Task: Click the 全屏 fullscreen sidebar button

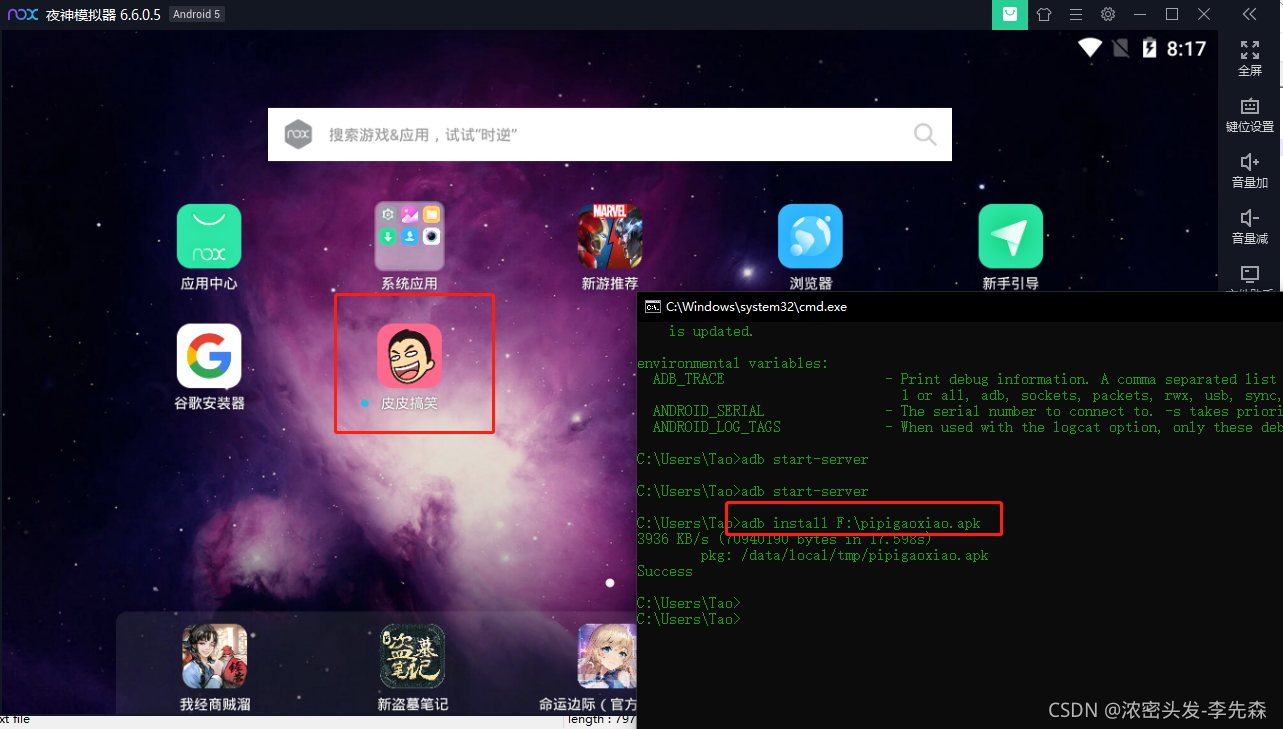Action: pos(1250,58)
